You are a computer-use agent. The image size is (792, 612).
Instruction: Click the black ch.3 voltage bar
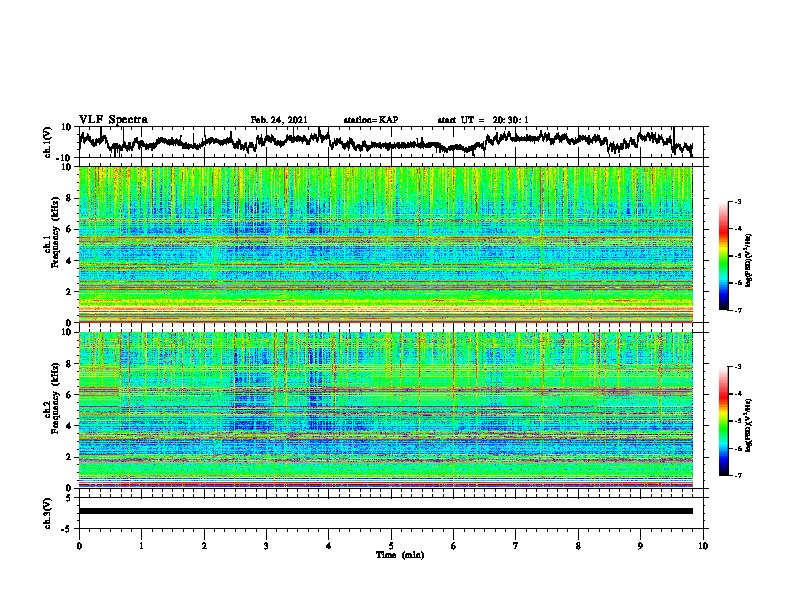(385, 511)
